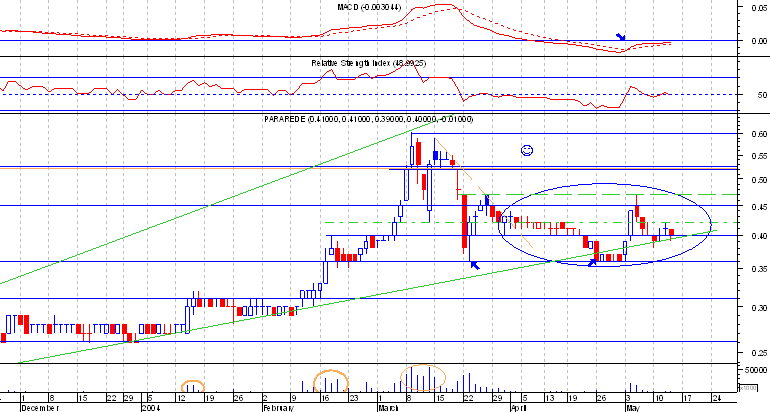Screen dimensions: 770x412
Task: Click the May month label
Action: point(632,408)
